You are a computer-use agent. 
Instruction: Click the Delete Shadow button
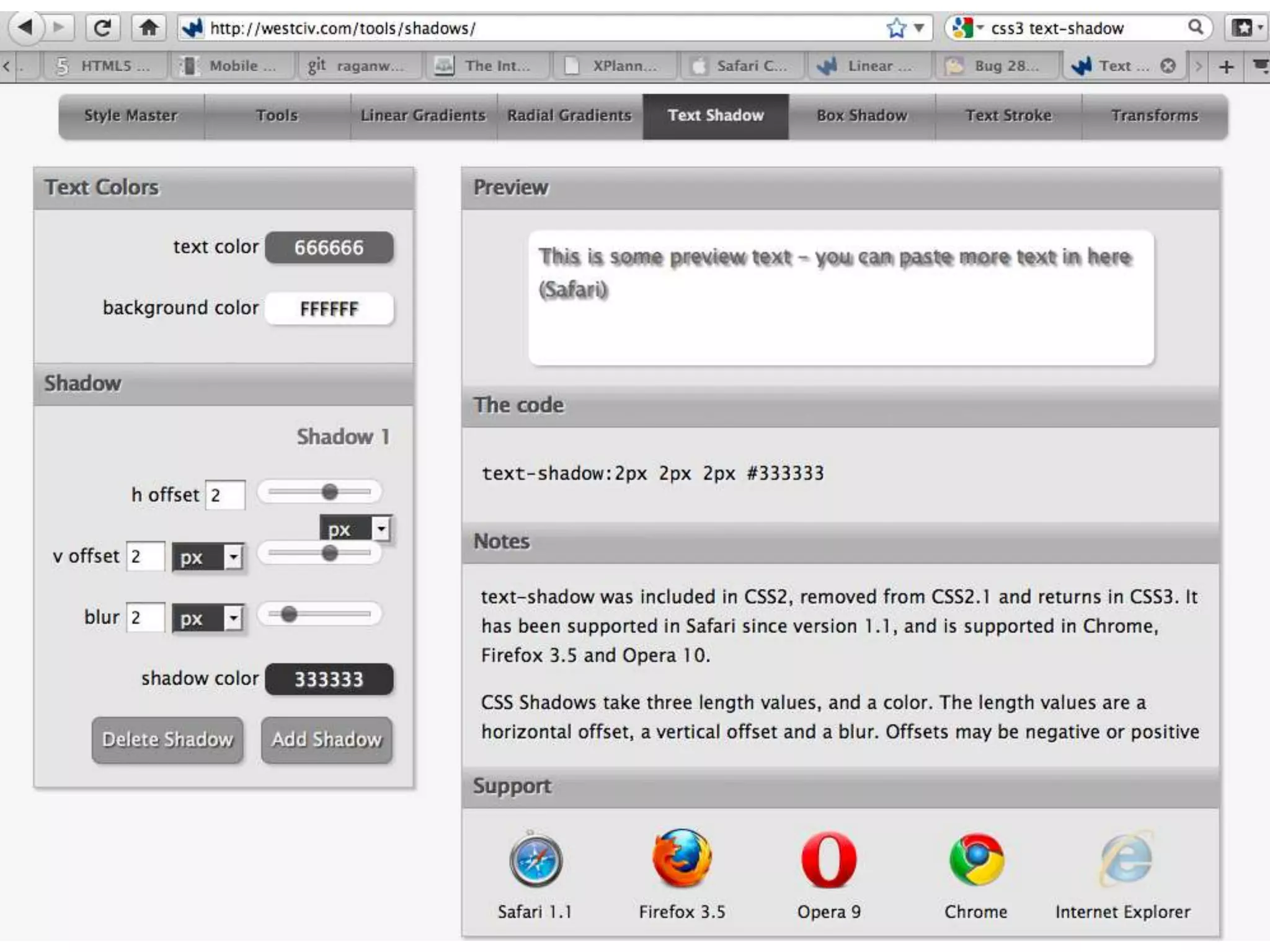[x=167, y=739]
